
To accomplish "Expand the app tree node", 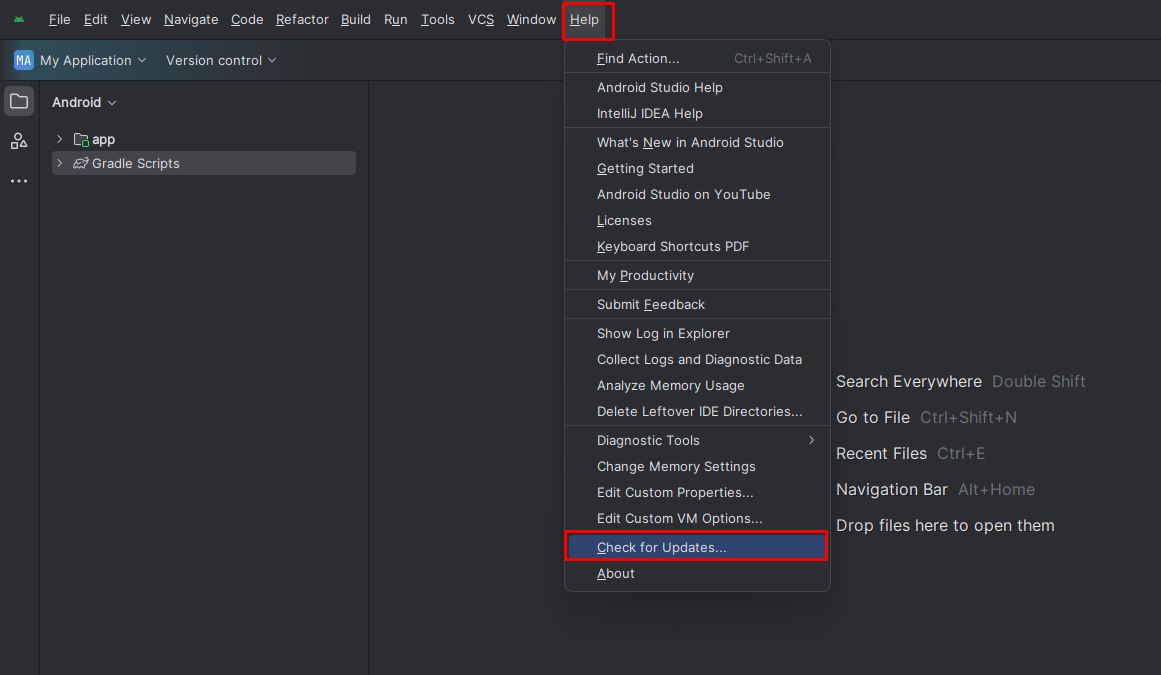I will pos(59,139).
